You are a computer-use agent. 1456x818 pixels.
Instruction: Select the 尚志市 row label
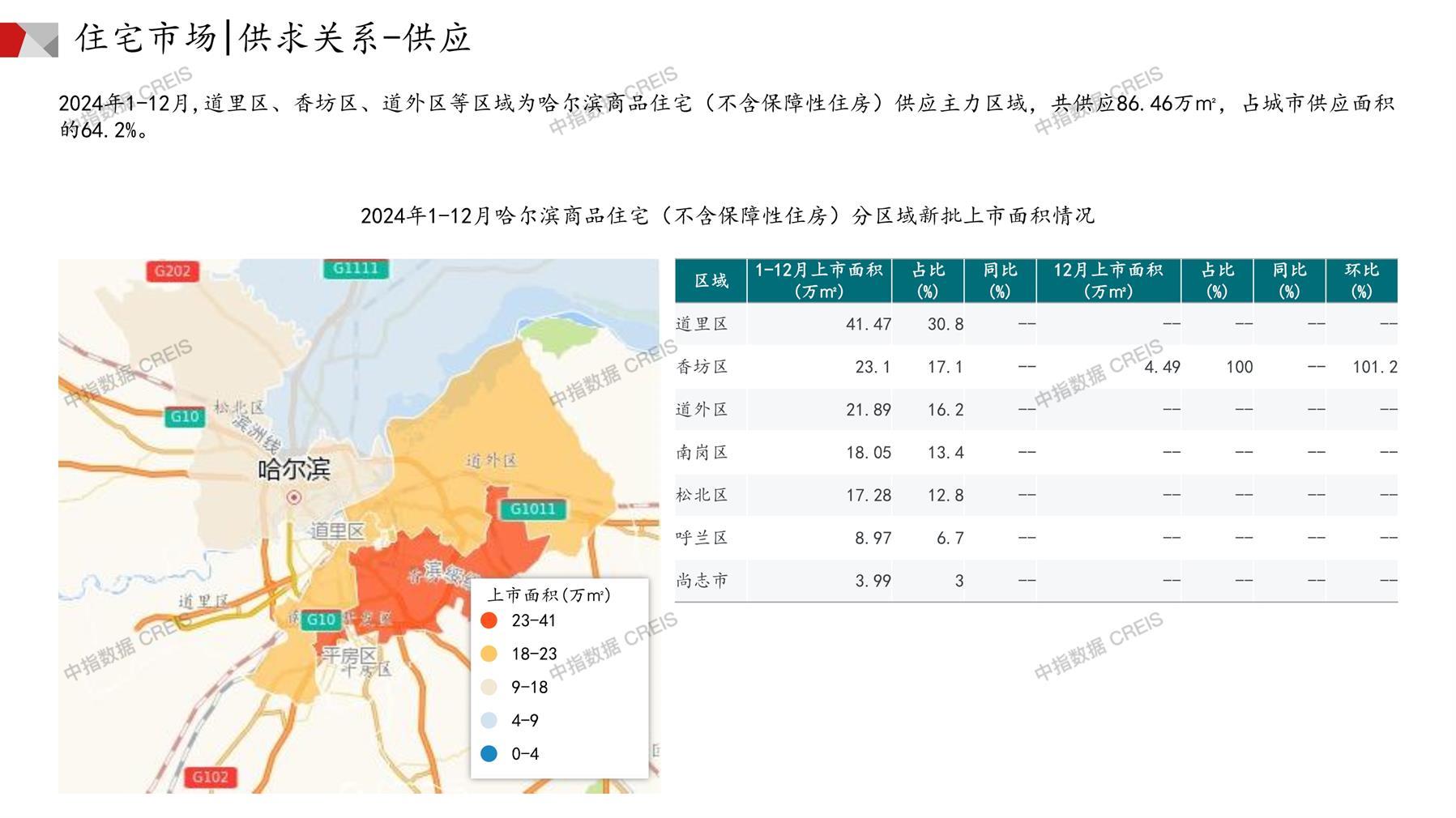tap(702, 581)
